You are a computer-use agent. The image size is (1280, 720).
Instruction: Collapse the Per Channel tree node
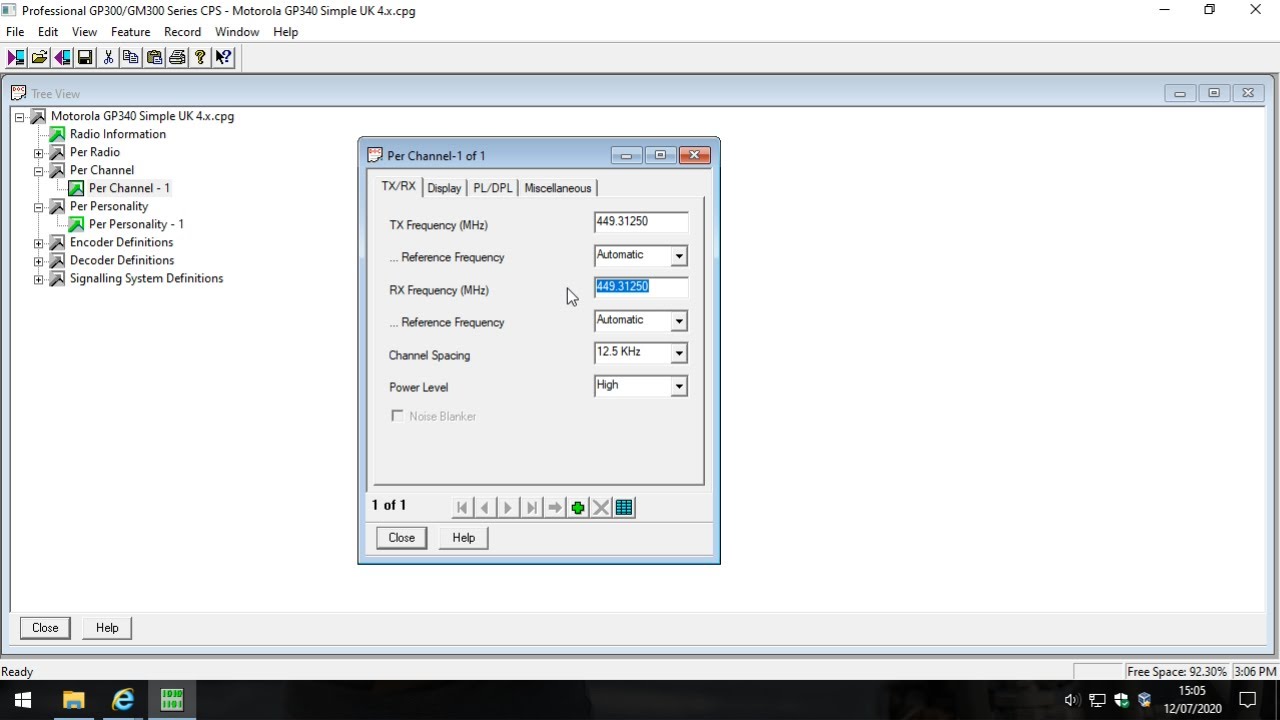(38, 171)
